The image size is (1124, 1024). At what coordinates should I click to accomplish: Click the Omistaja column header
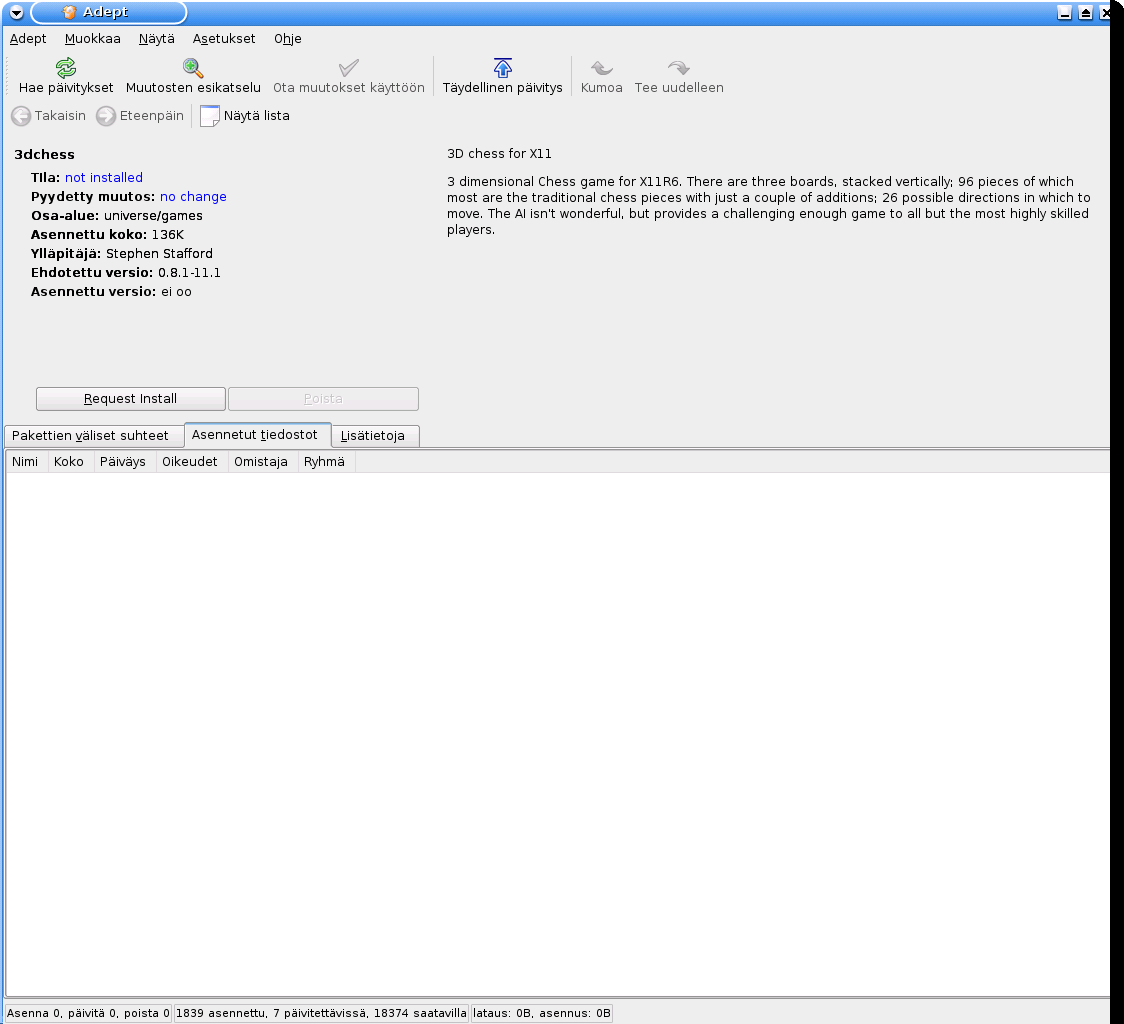pos(261,462)
